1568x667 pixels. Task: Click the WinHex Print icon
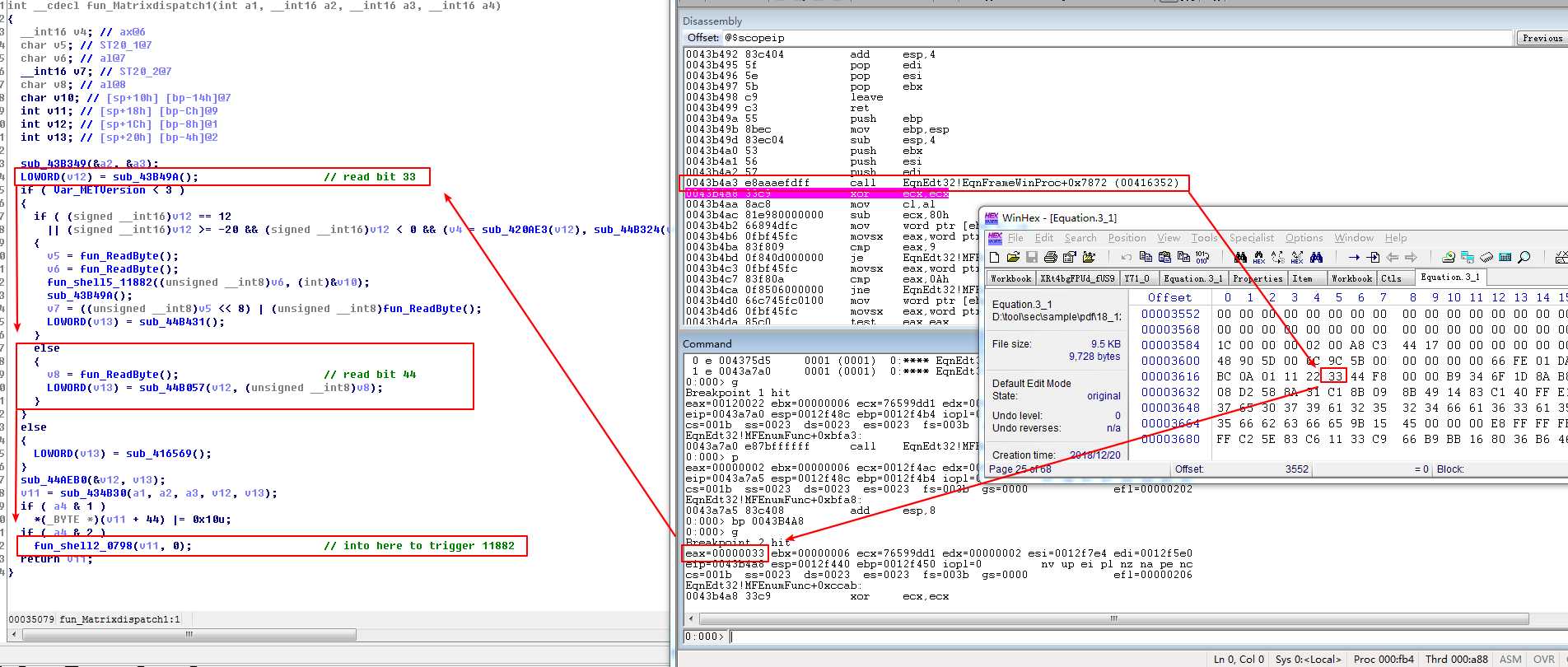point(1051,258)
